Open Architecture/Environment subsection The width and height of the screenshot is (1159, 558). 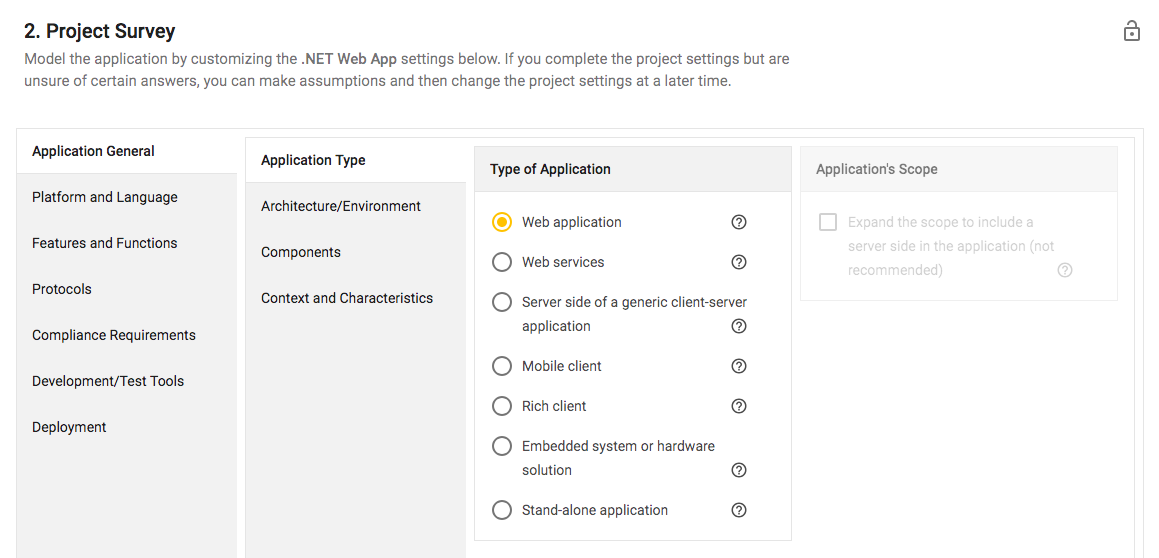click(341, 206)
